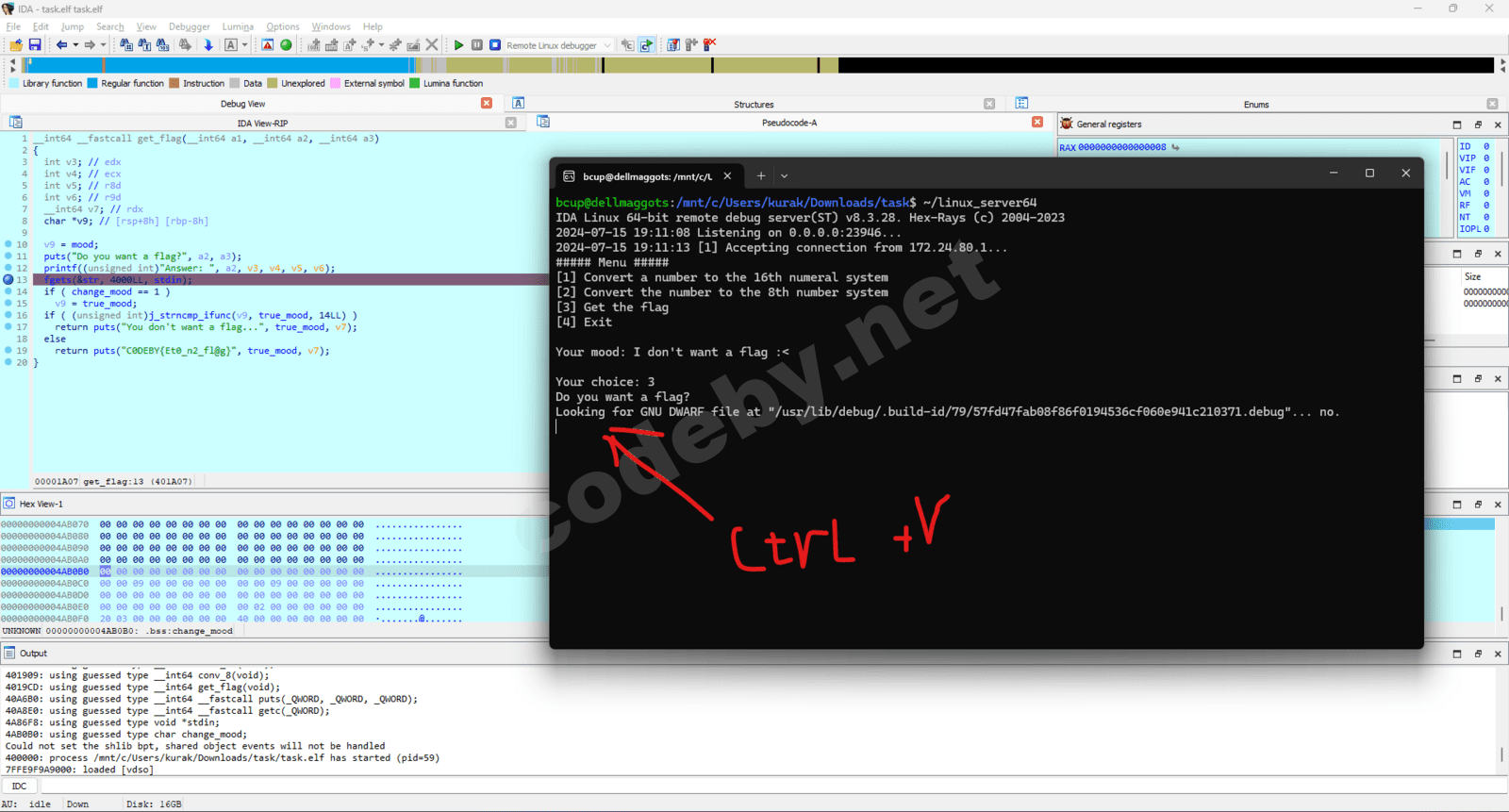Screen dimensions: 1509x812
Task: Toggle breakpoint dot on line 16
Action: pos(8,315)
